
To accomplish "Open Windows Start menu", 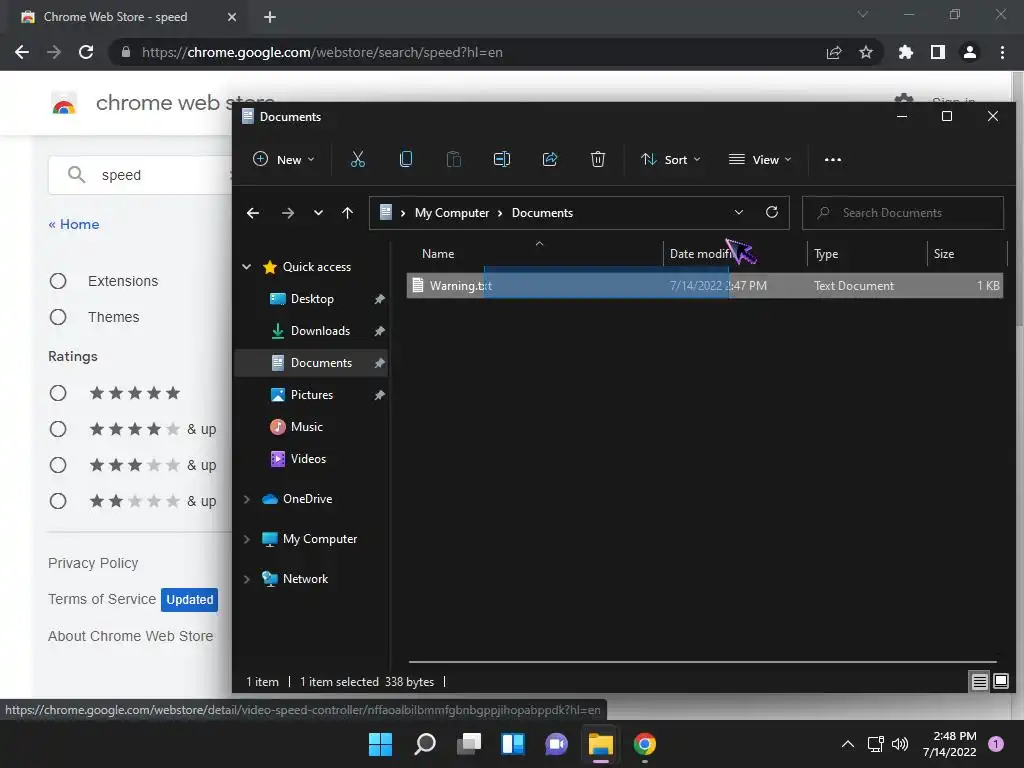I will tap(380, 744).
